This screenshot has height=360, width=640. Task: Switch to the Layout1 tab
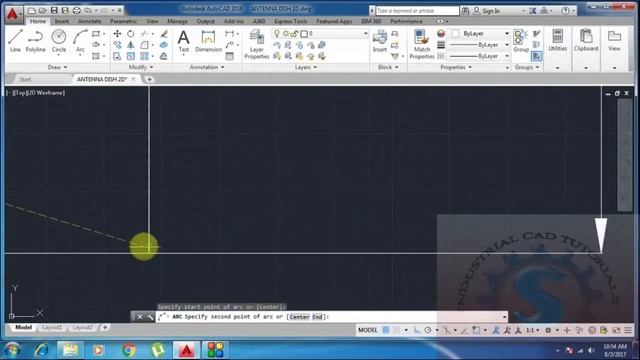(x=52, y=327)
